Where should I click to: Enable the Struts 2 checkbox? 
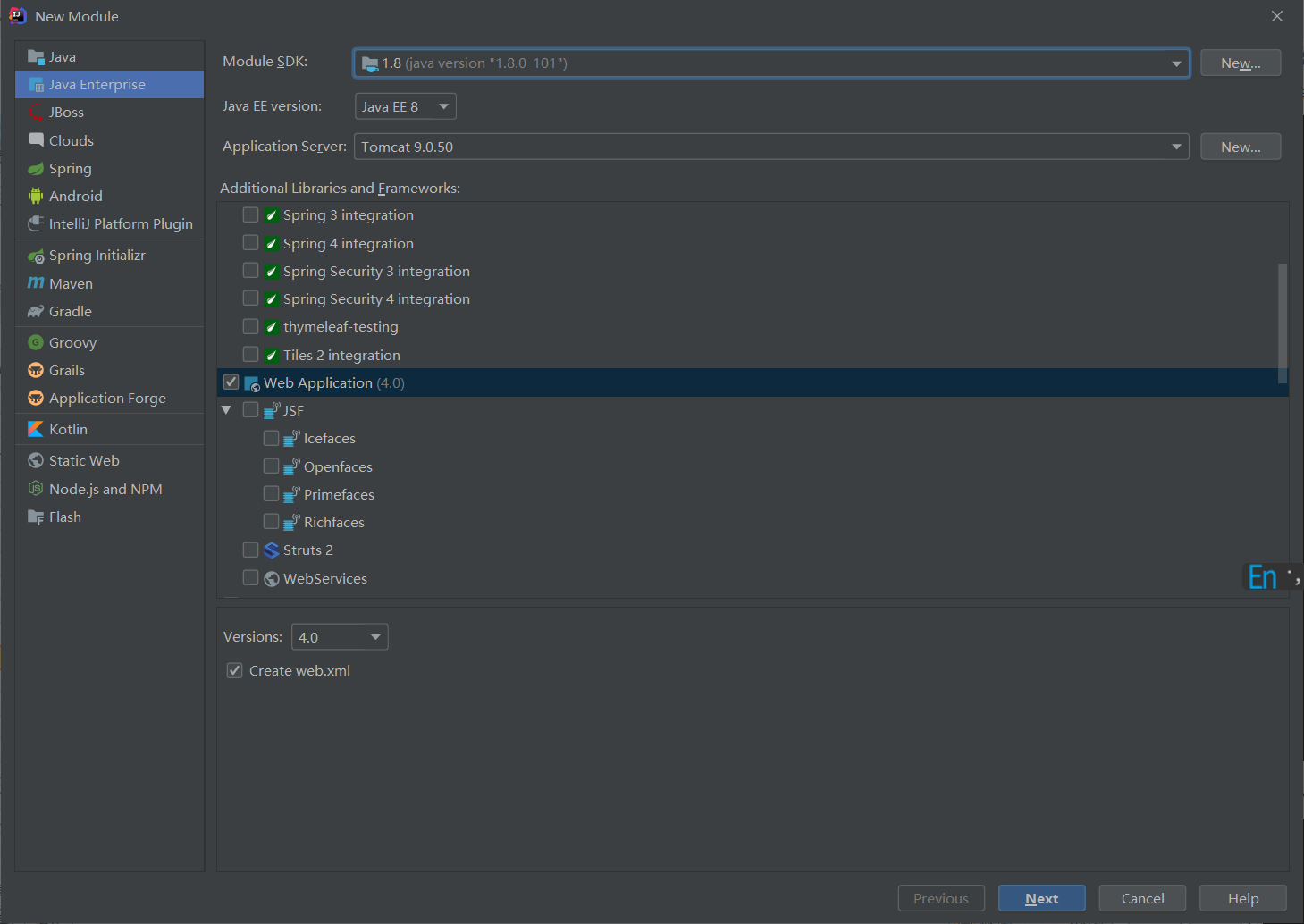click(250, 550)
